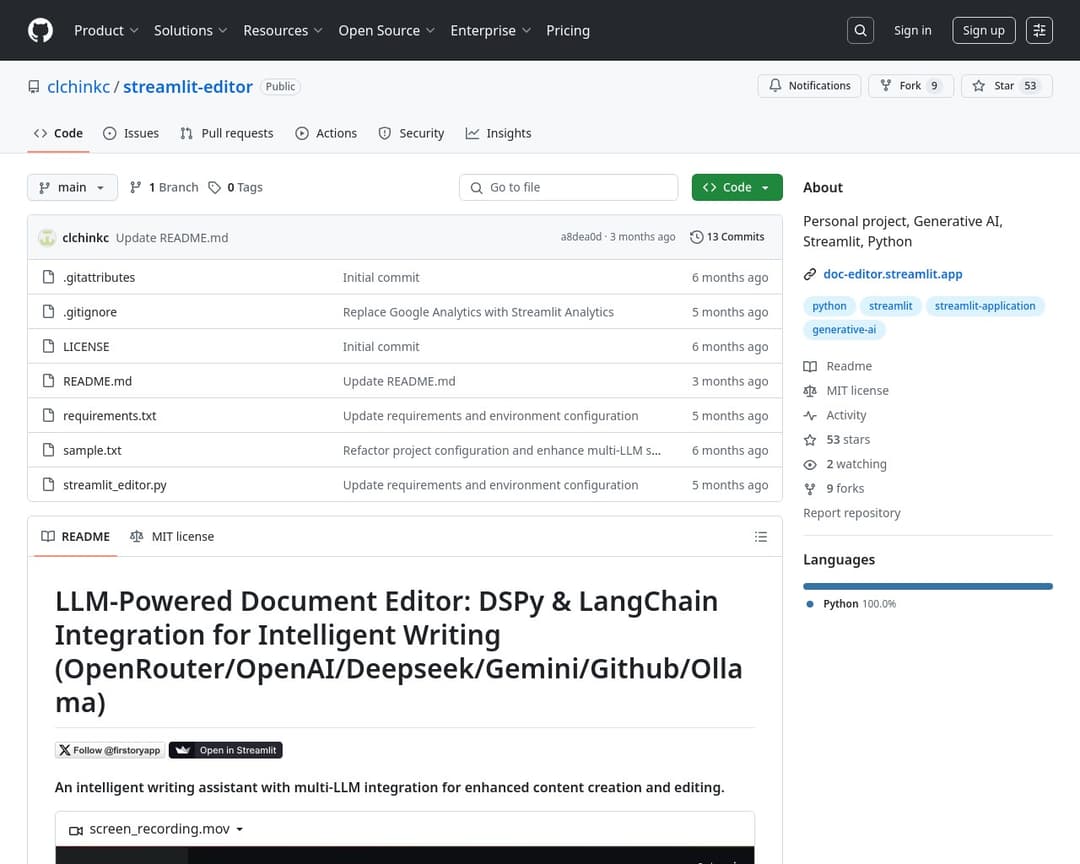Click the Sign in link
This screenshot has width=1080, height=864.
point(912,30)
